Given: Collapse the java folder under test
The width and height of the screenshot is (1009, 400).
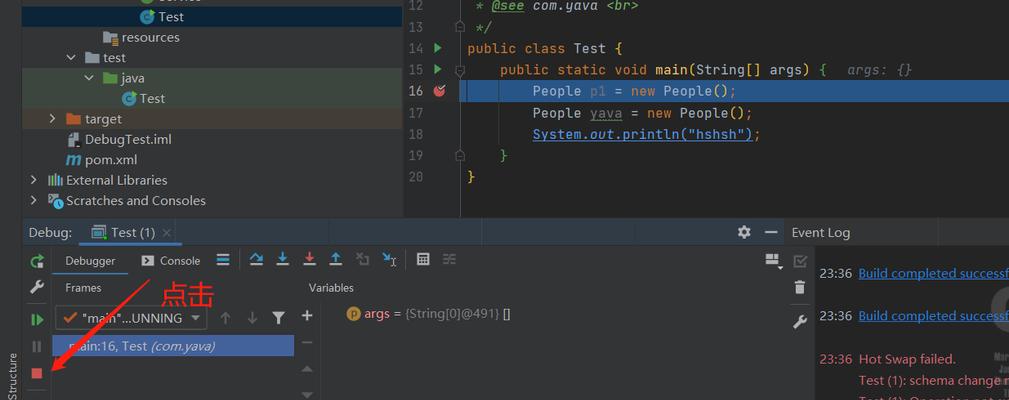Looking at the screenshot, I should pos(89,78).
